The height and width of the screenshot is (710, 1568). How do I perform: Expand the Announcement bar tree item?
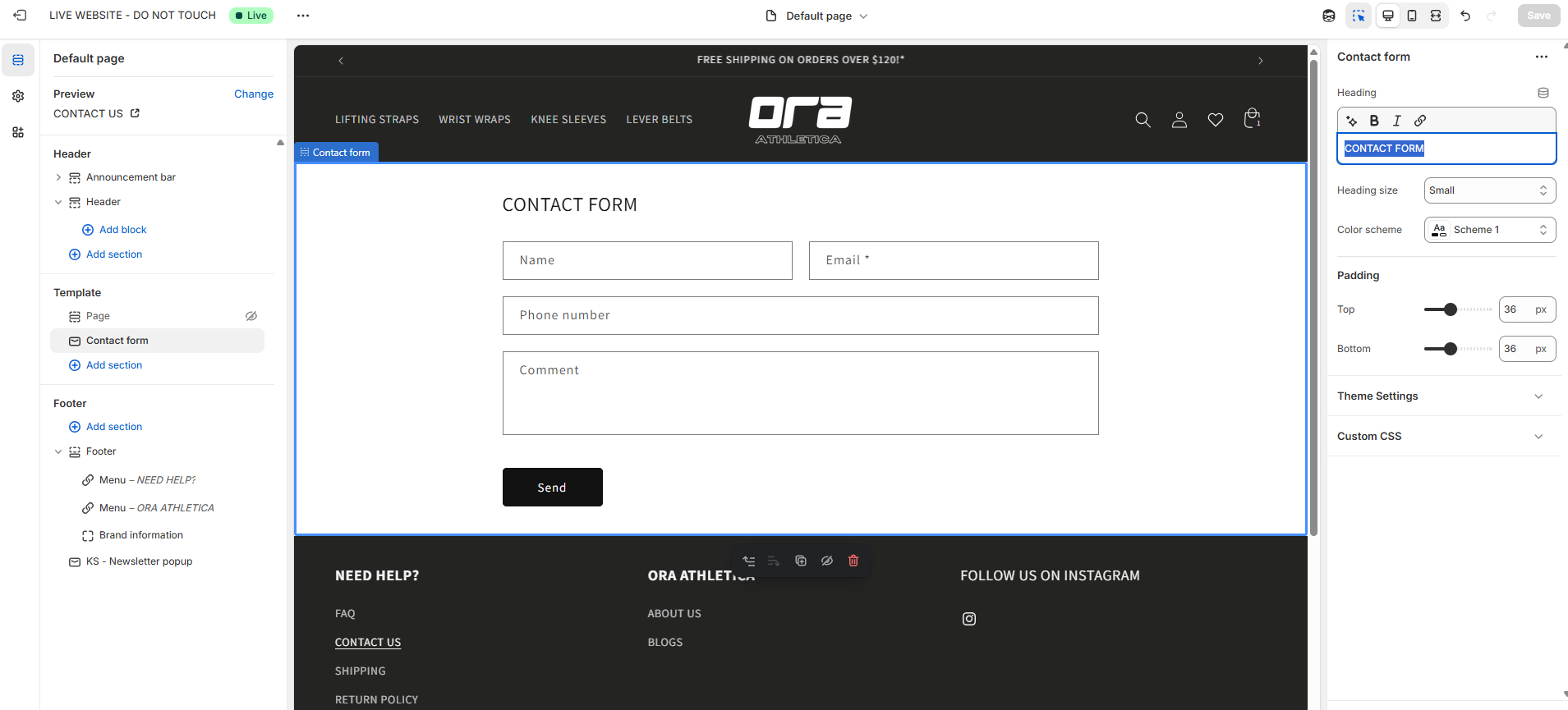(58, 177)
